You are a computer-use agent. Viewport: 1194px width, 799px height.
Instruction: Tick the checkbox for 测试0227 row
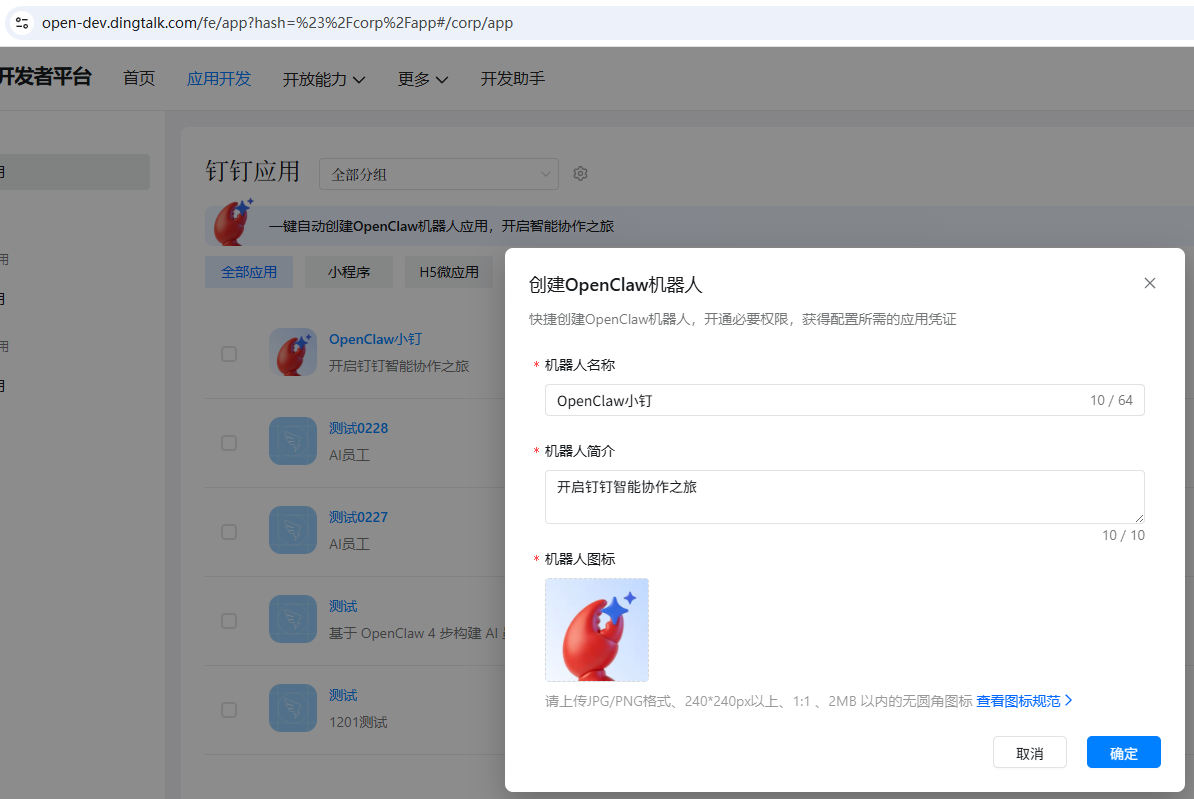[228, 532]
